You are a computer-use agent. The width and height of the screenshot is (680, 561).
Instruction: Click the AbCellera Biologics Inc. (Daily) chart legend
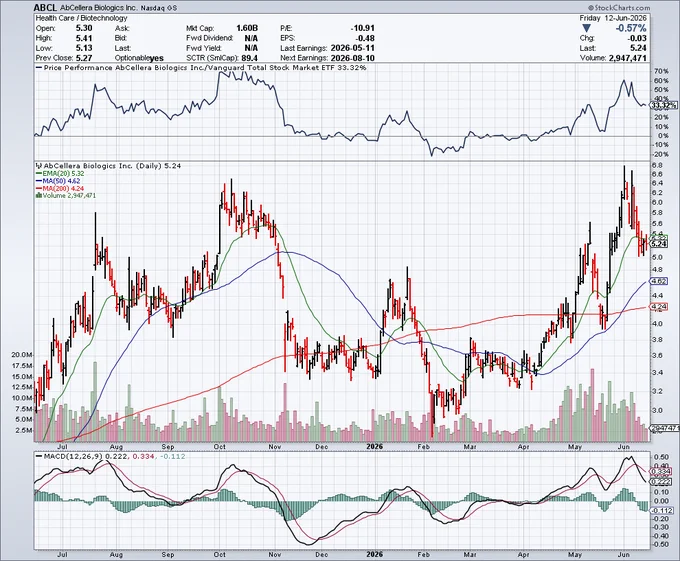(x=108, y=166)
